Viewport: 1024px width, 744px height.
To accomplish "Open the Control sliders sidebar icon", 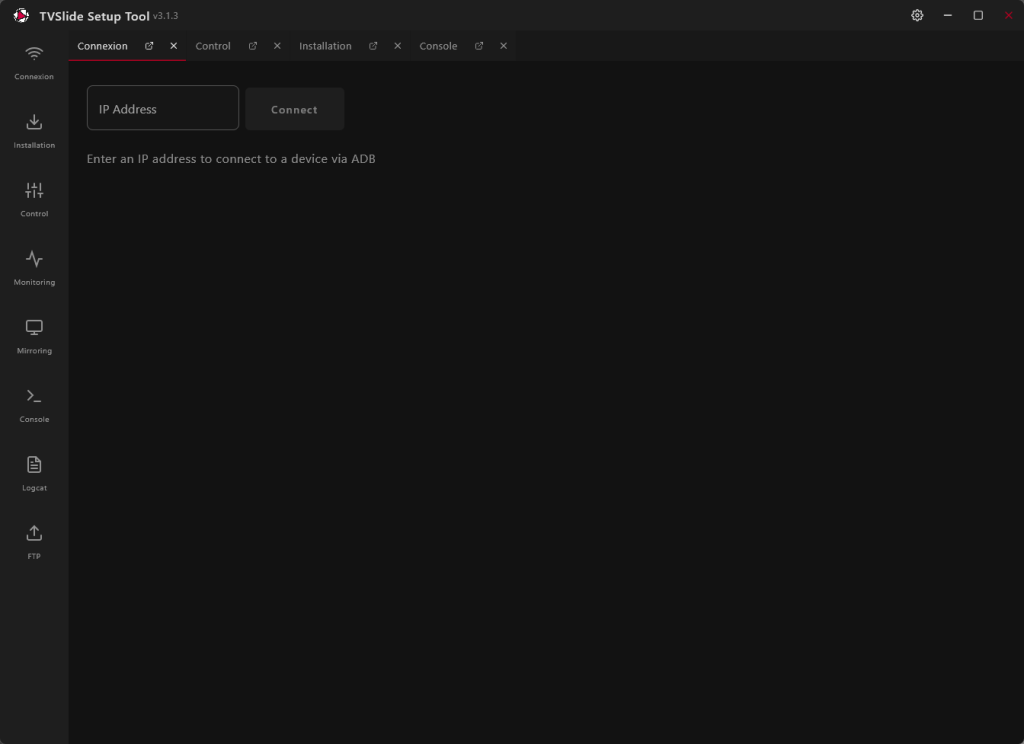I will pos(34,191).
